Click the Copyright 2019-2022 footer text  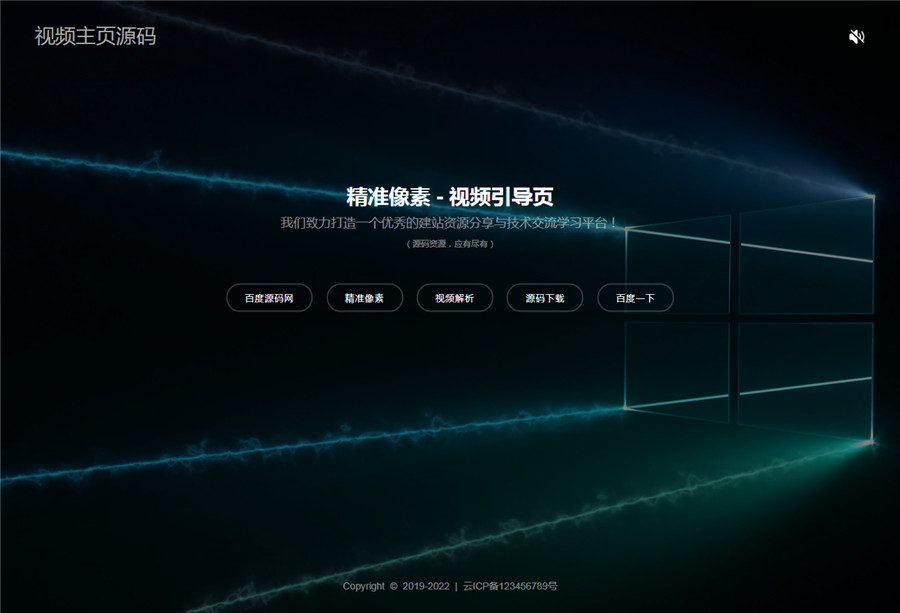pyautogui.click(x=392, y=586)
